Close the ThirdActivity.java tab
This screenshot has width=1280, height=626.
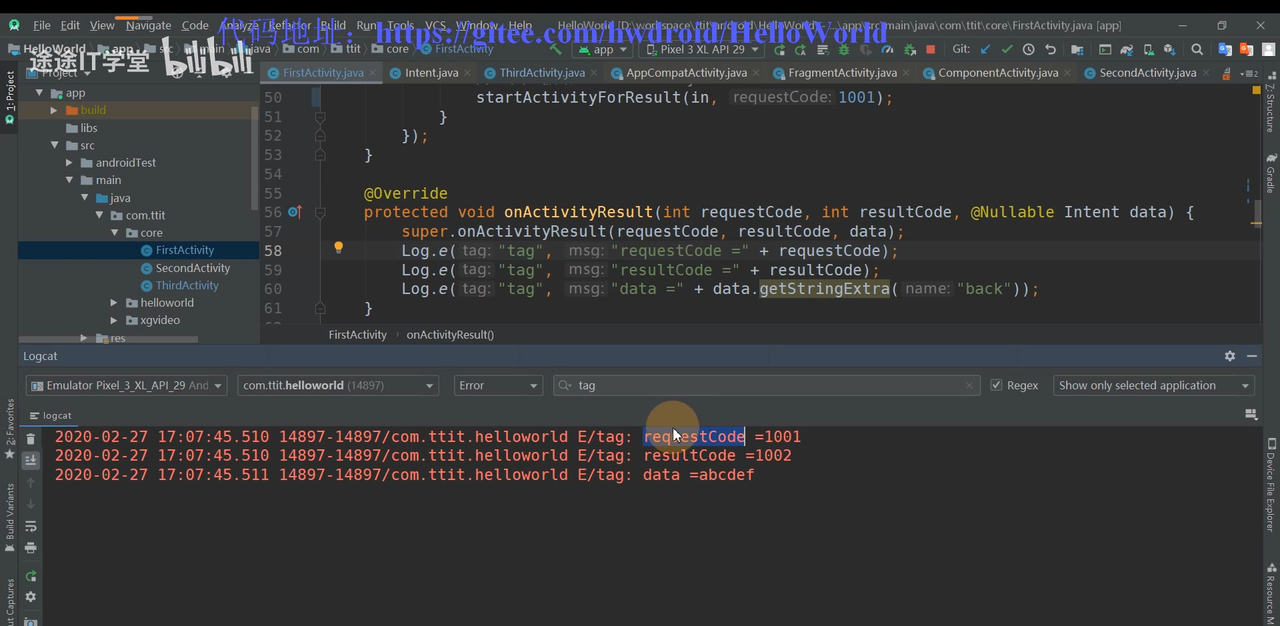(x=594, y=72)
